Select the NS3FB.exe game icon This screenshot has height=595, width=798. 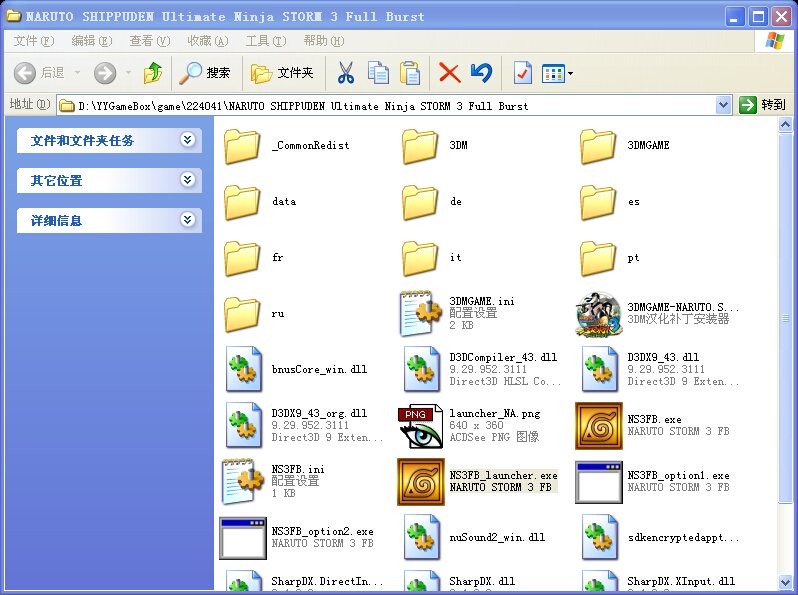[599, 426]
